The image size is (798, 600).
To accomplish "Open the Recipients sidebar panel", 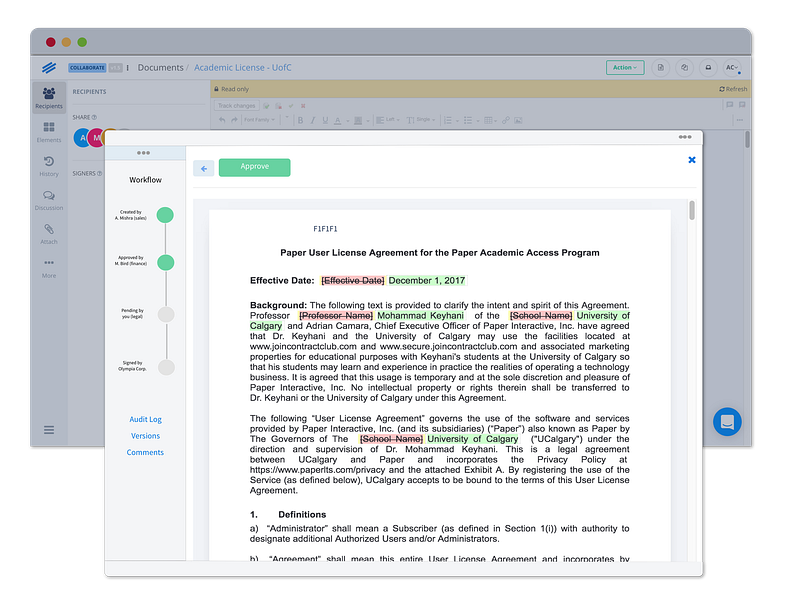I will click(x=49, y=97).
